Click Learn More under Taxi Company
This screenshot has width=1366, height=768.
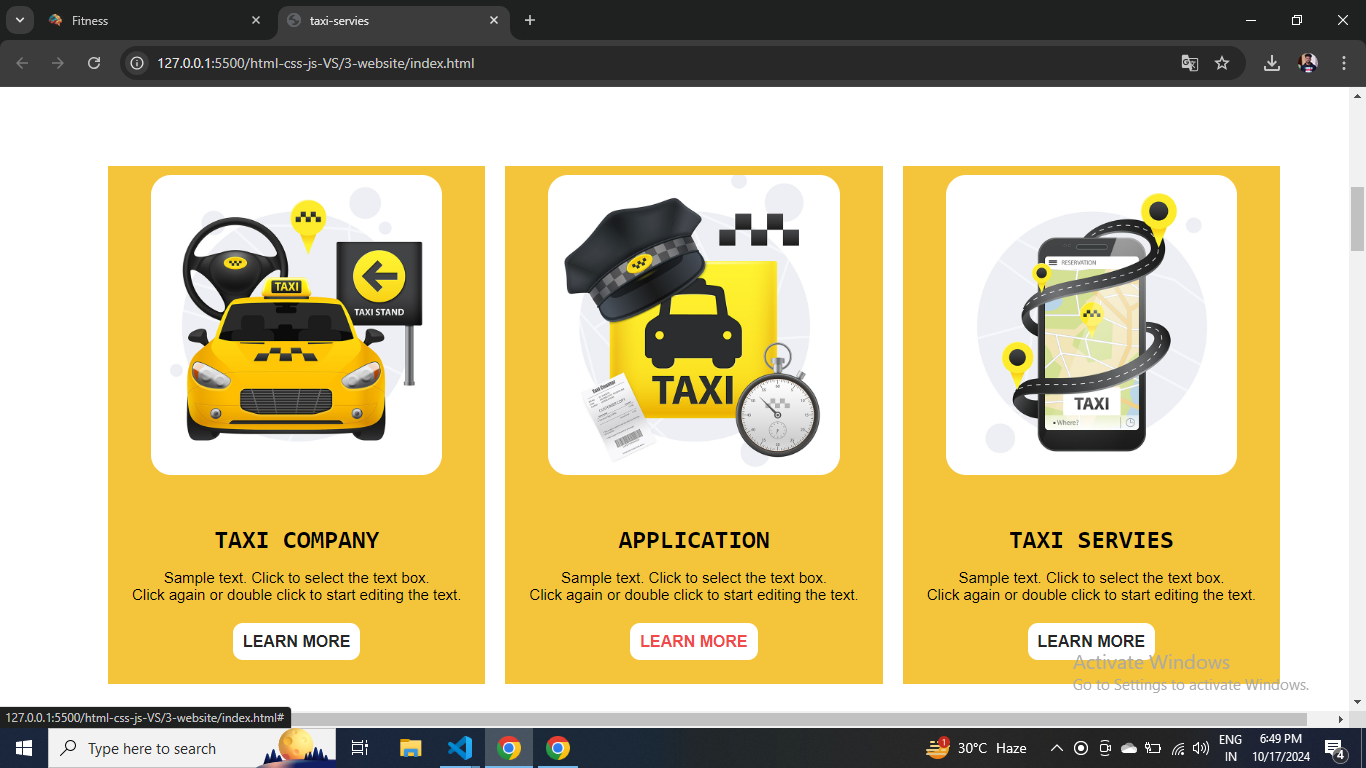[296, 641]
